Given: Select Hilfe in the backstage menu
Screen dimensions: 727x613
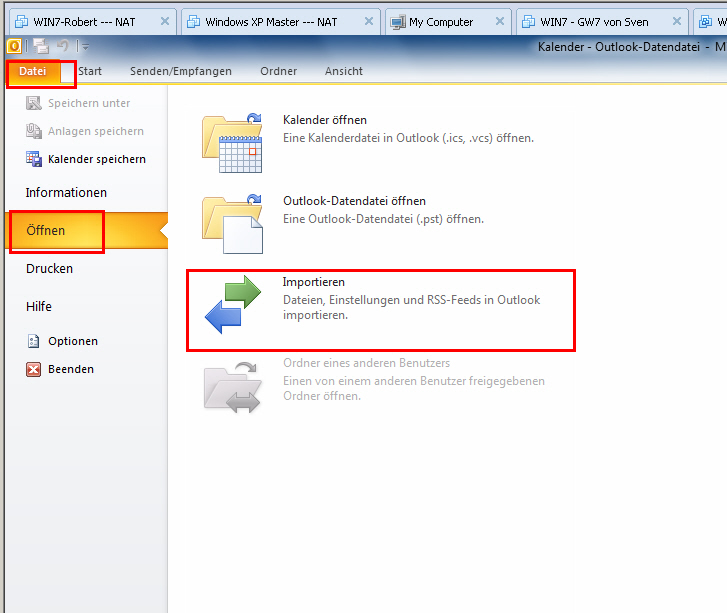Looking at the screenshot, I should click(39, 306).
